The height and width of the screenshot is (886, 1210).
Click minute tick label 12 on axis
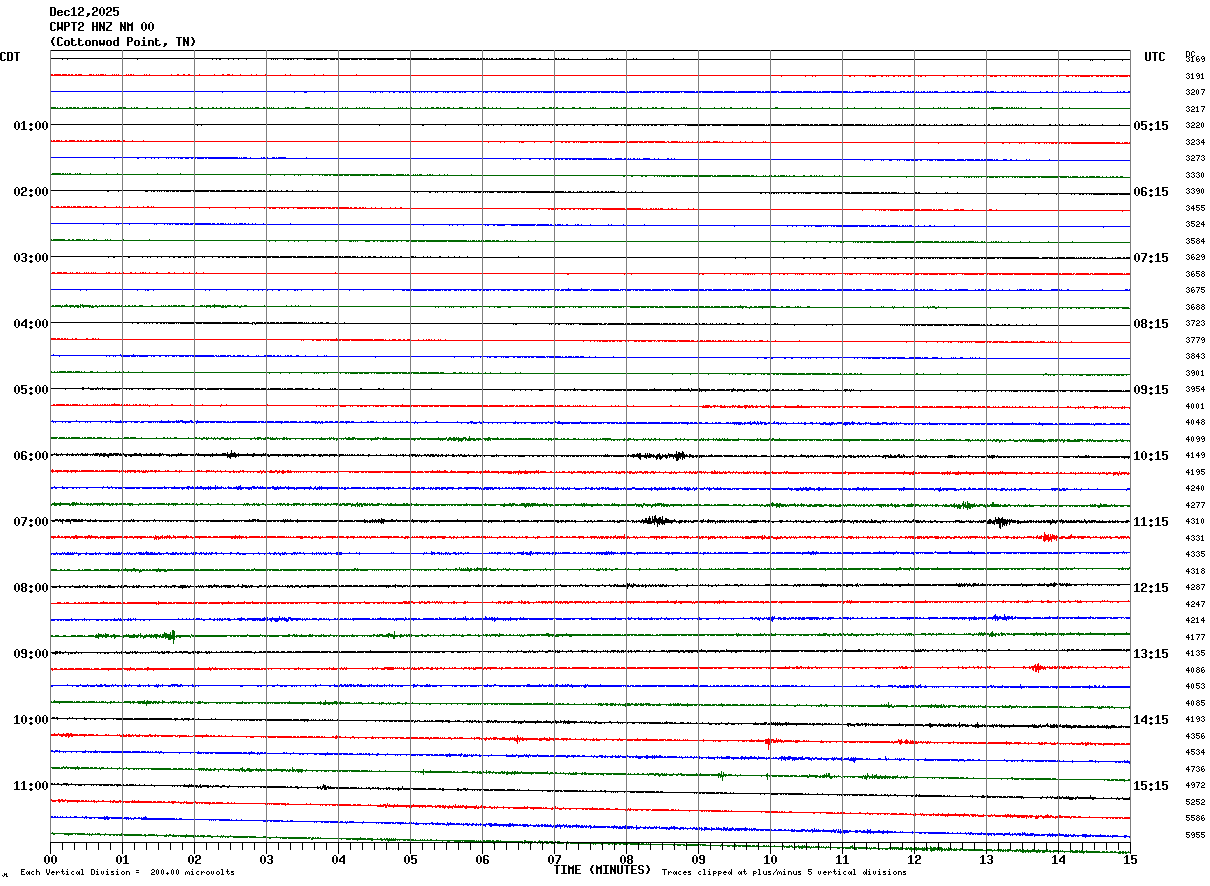914,860
